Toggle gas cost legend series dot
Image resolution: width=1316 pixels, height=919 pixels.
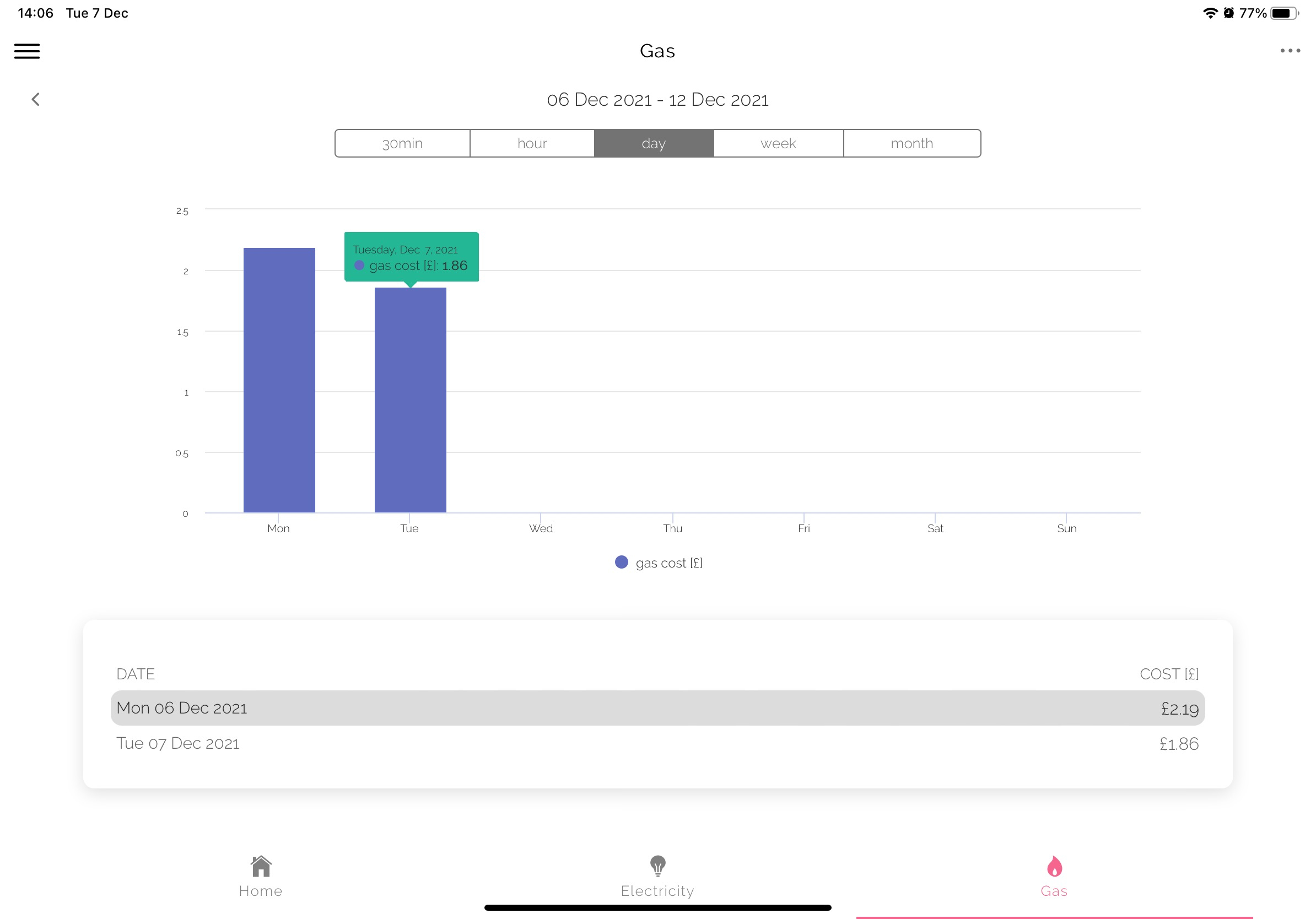coord(621,562)
